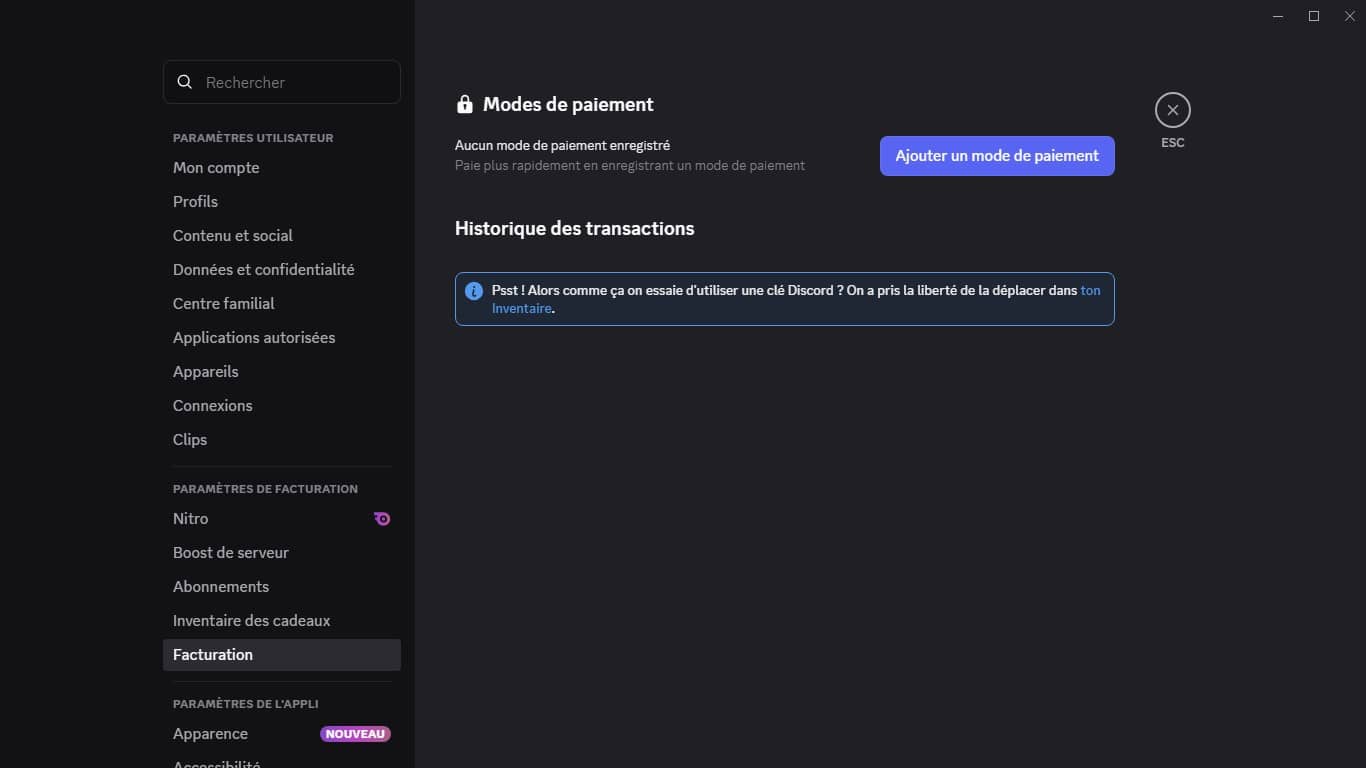The image size is (1366, 768).
Task: Click the ESC close circle icon
Action: pos(1172,110)
